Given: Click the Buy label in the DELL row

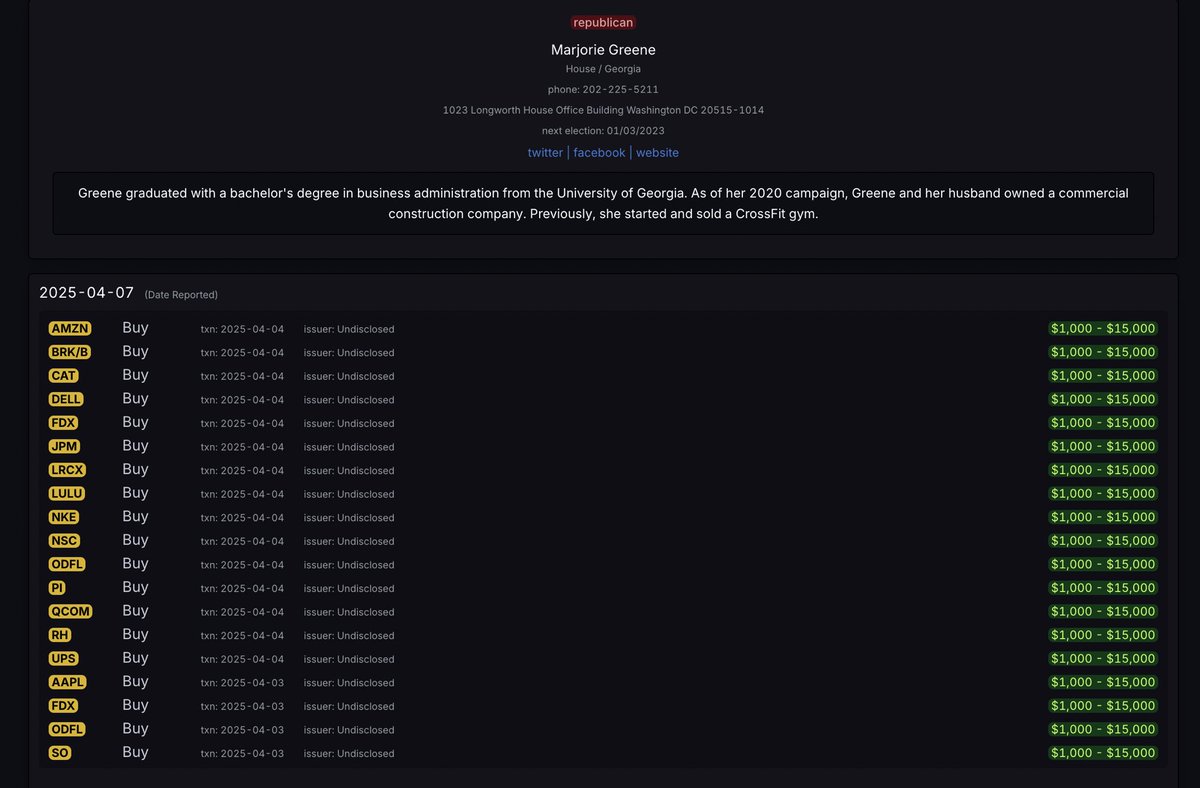Looking at the screenshot, I should click(135, 398).
